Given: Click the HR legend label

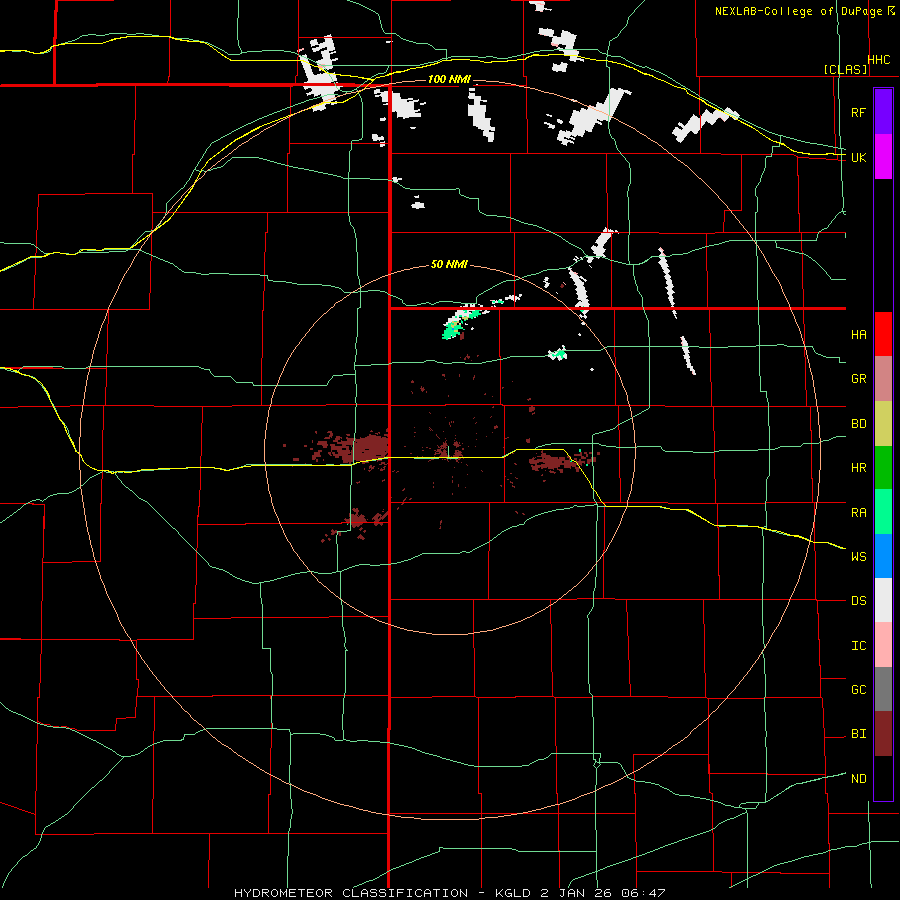Looking at the screenshot, I should click(858, 468).
